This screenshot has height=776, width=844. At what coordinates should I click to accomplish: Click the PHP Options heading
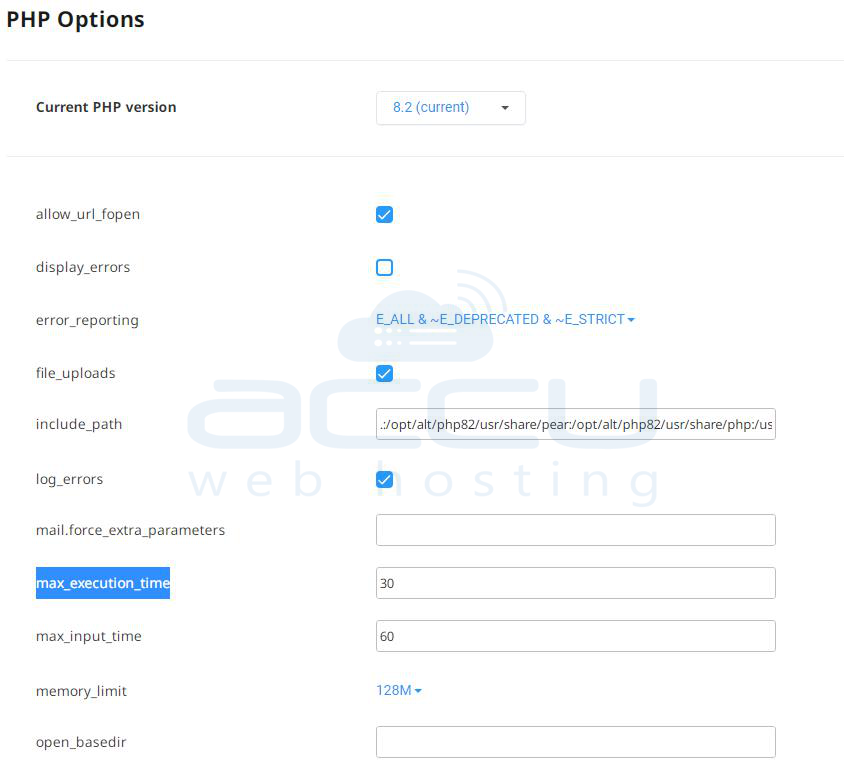click(x=76, y=20)
